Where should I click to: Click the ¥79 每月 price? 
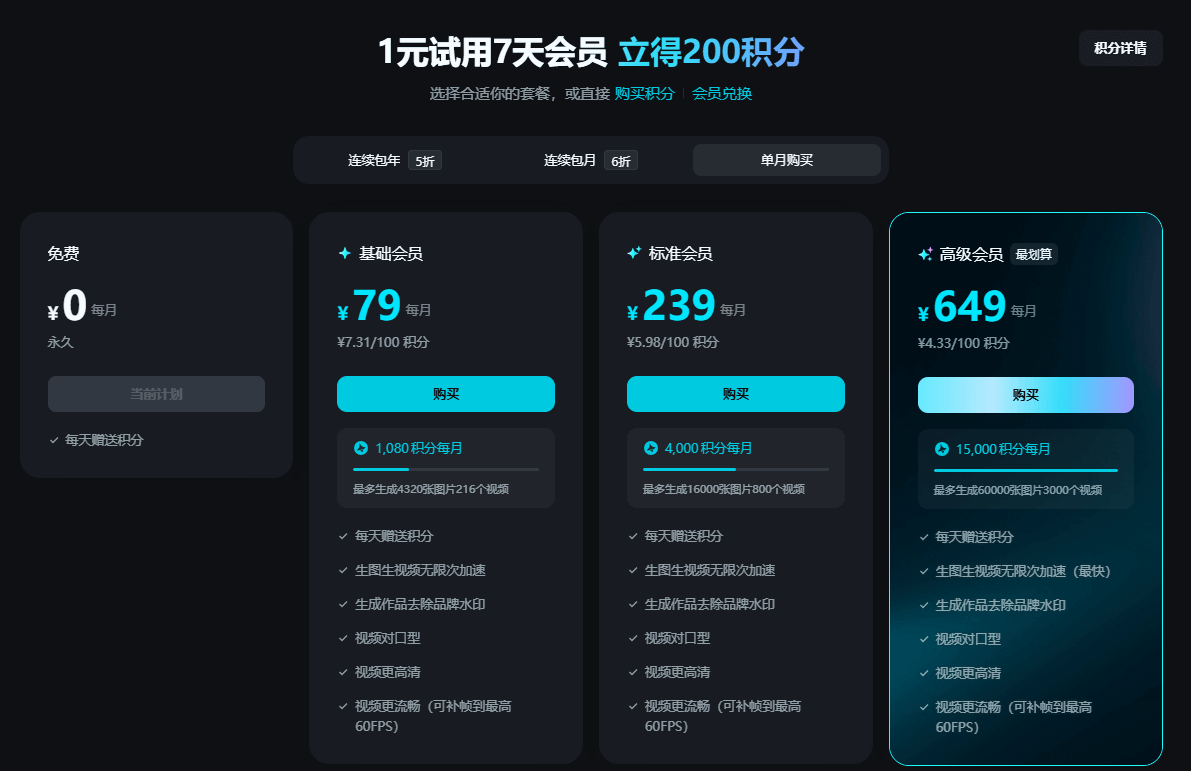pyautogui.click(x=384, y=305)
